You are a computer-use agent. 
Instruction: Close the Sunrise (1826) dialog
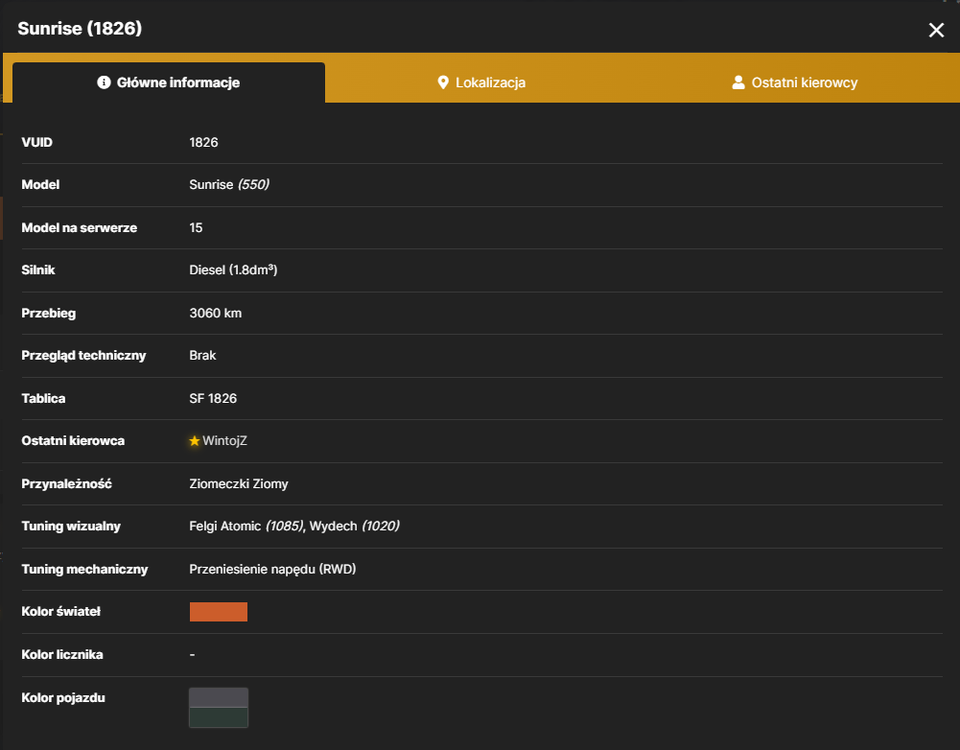point(936,30)
